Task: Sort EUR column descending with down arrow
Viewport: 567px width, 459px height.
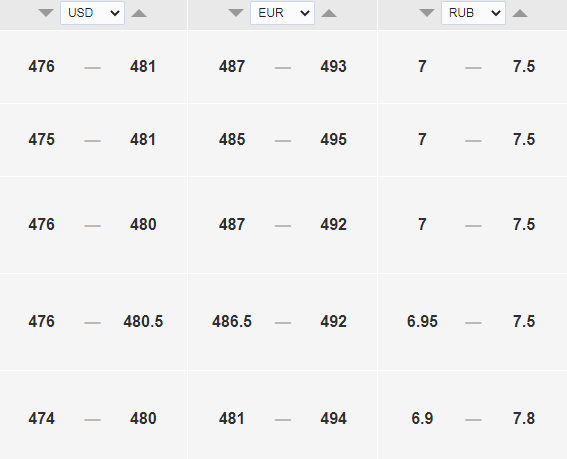Action: click(x=236, y=13)
